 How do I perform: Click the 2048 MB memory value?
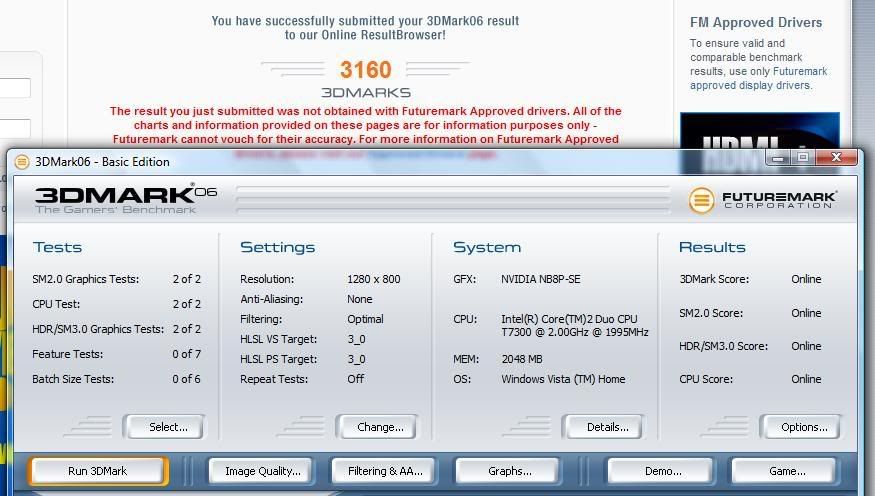tap(521, 359)
